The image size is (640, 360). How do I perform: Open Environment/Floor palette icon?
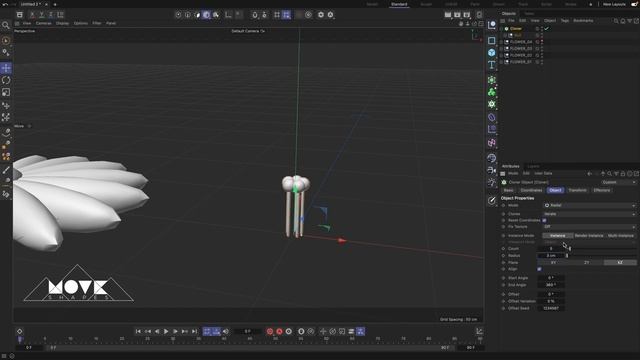pyautogui.click(x=491, y=158)
